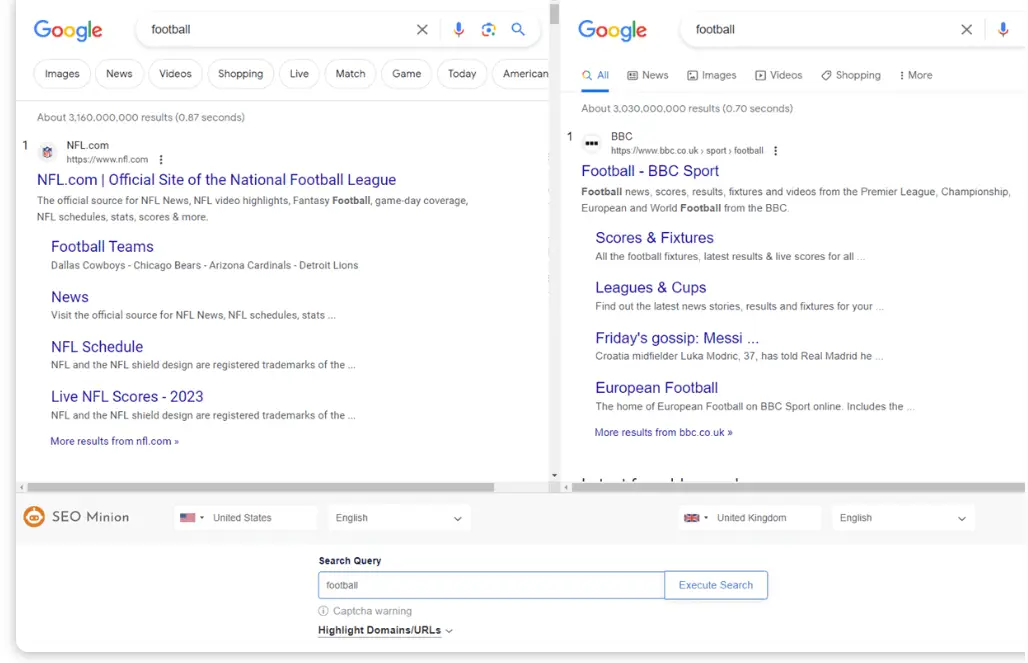Open the NFL.com result options menu
Image resolution: width=1028 pixels, height=663 pixels.
pyautogui.click(x=161, y=159)
